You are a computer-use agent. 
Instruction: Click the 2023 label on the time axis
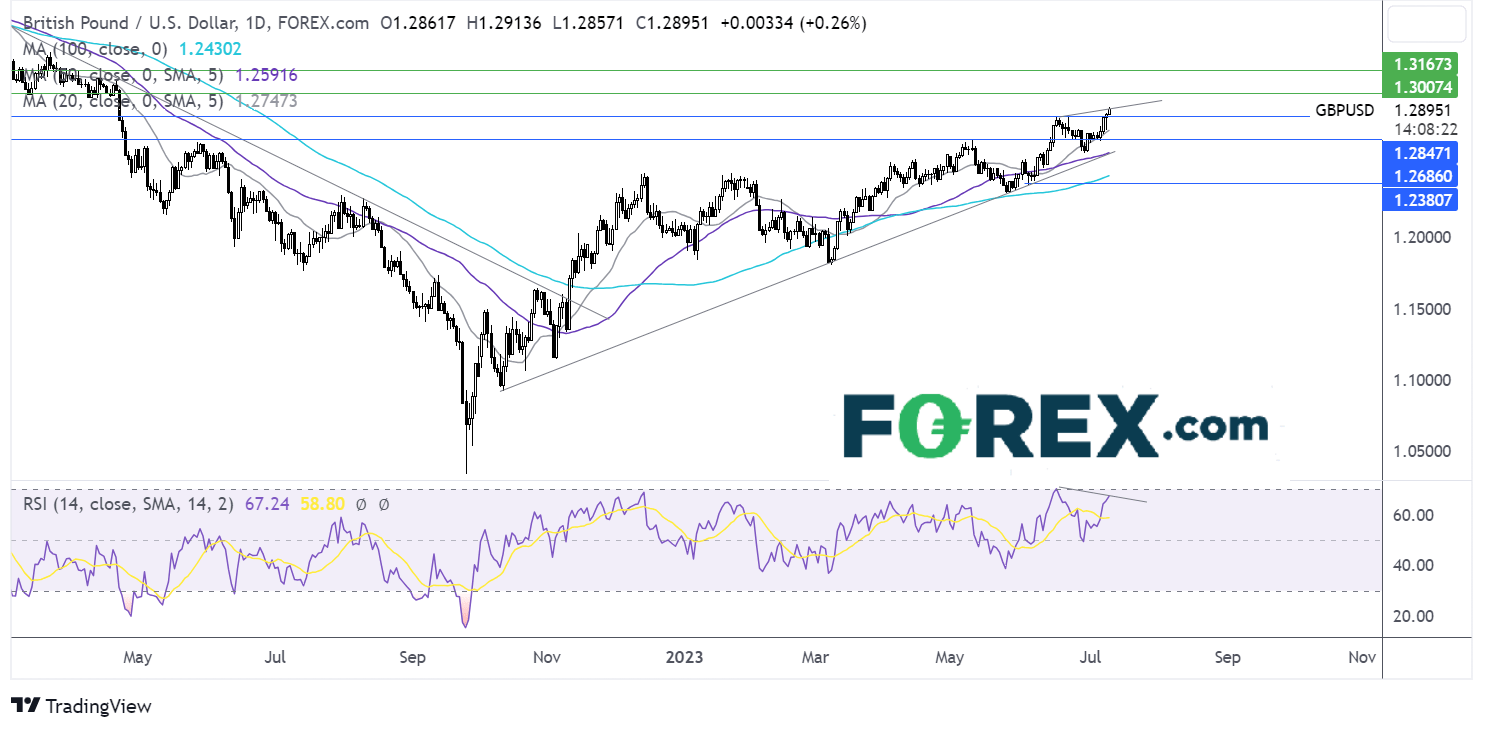682,657
